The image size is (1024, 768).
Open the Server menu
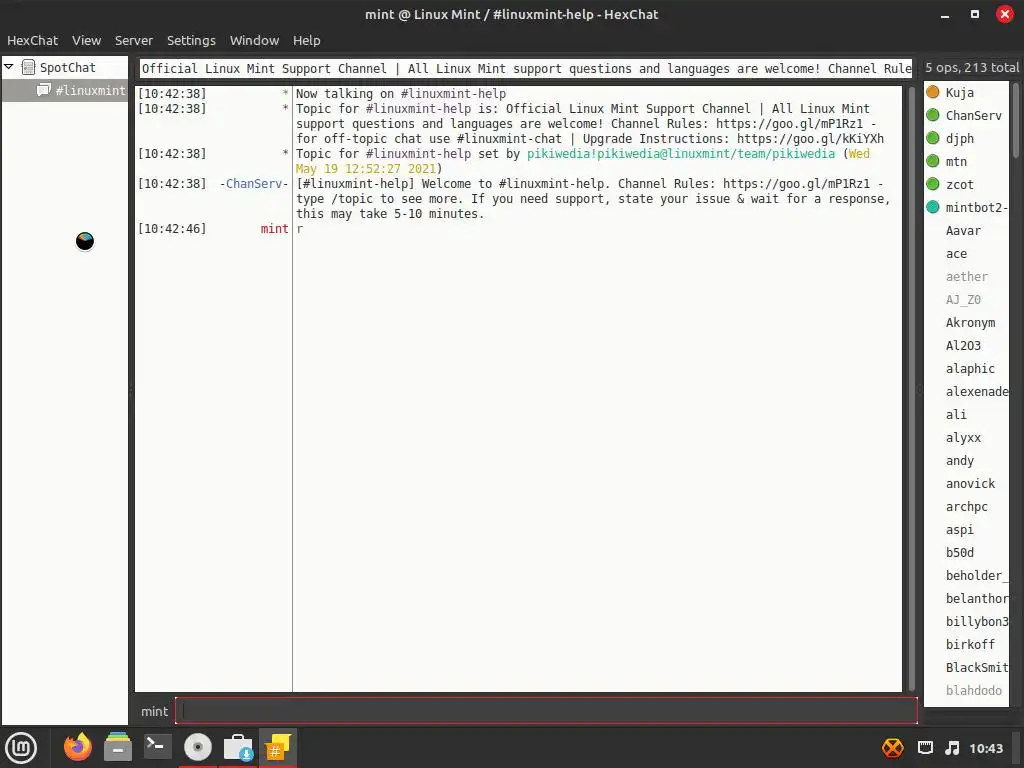[x=133, y=40]
